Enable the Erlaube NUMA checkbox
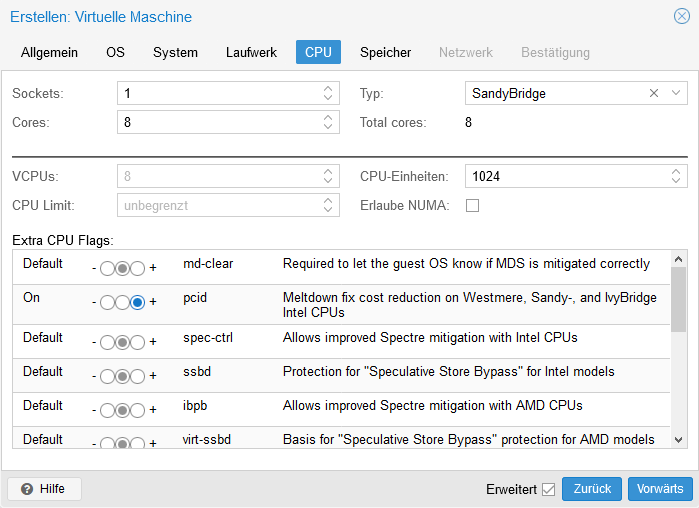 473,206
